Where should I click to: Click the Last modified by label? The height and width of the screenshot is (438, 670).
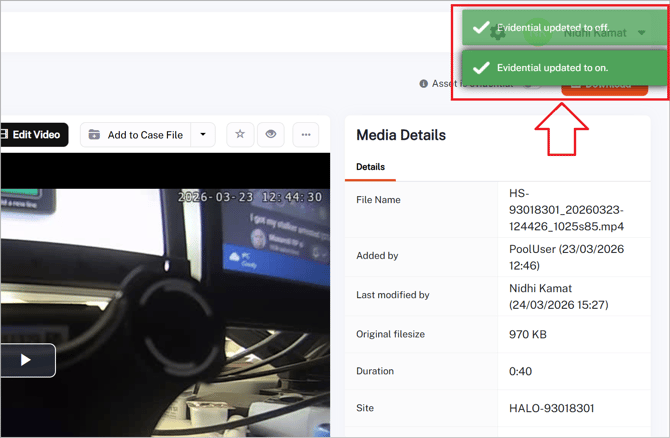click(393, 295)
